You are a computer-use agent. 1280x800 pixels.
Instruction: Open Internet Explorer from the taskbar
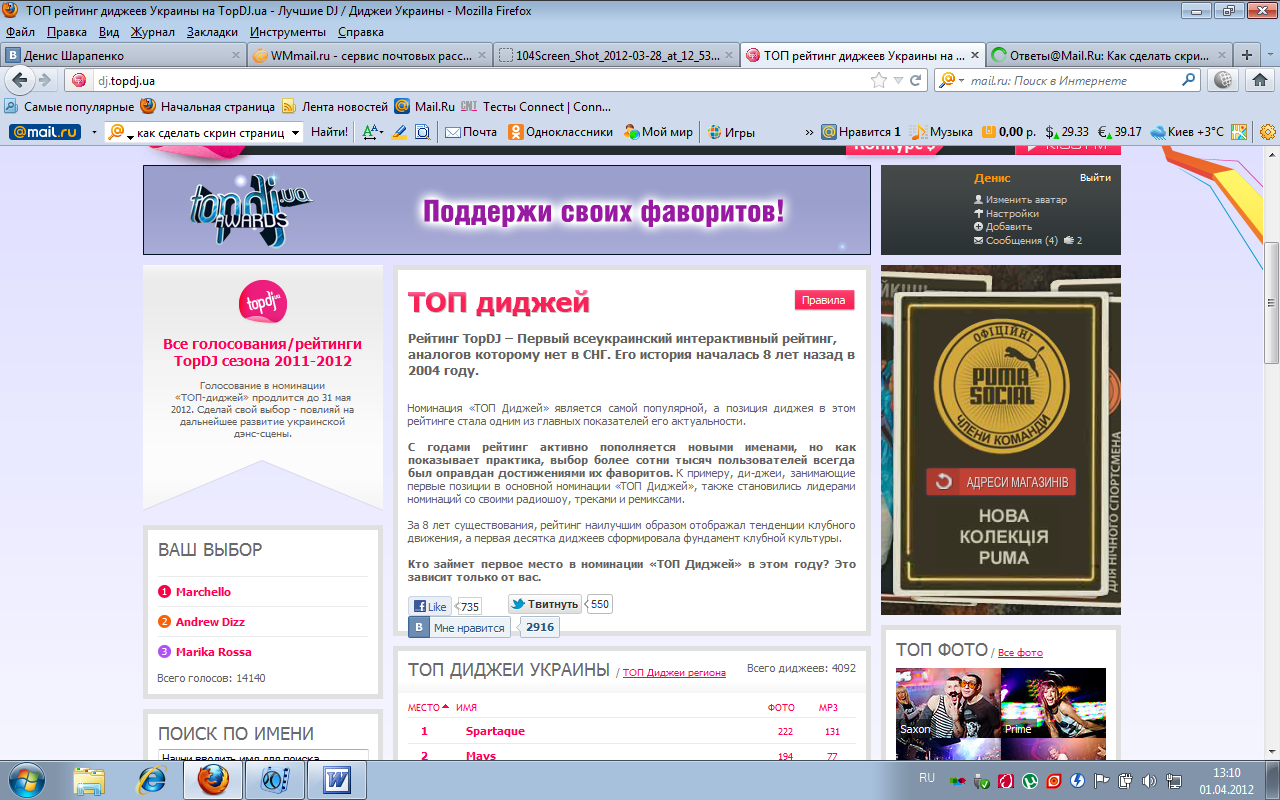point(151,779)
